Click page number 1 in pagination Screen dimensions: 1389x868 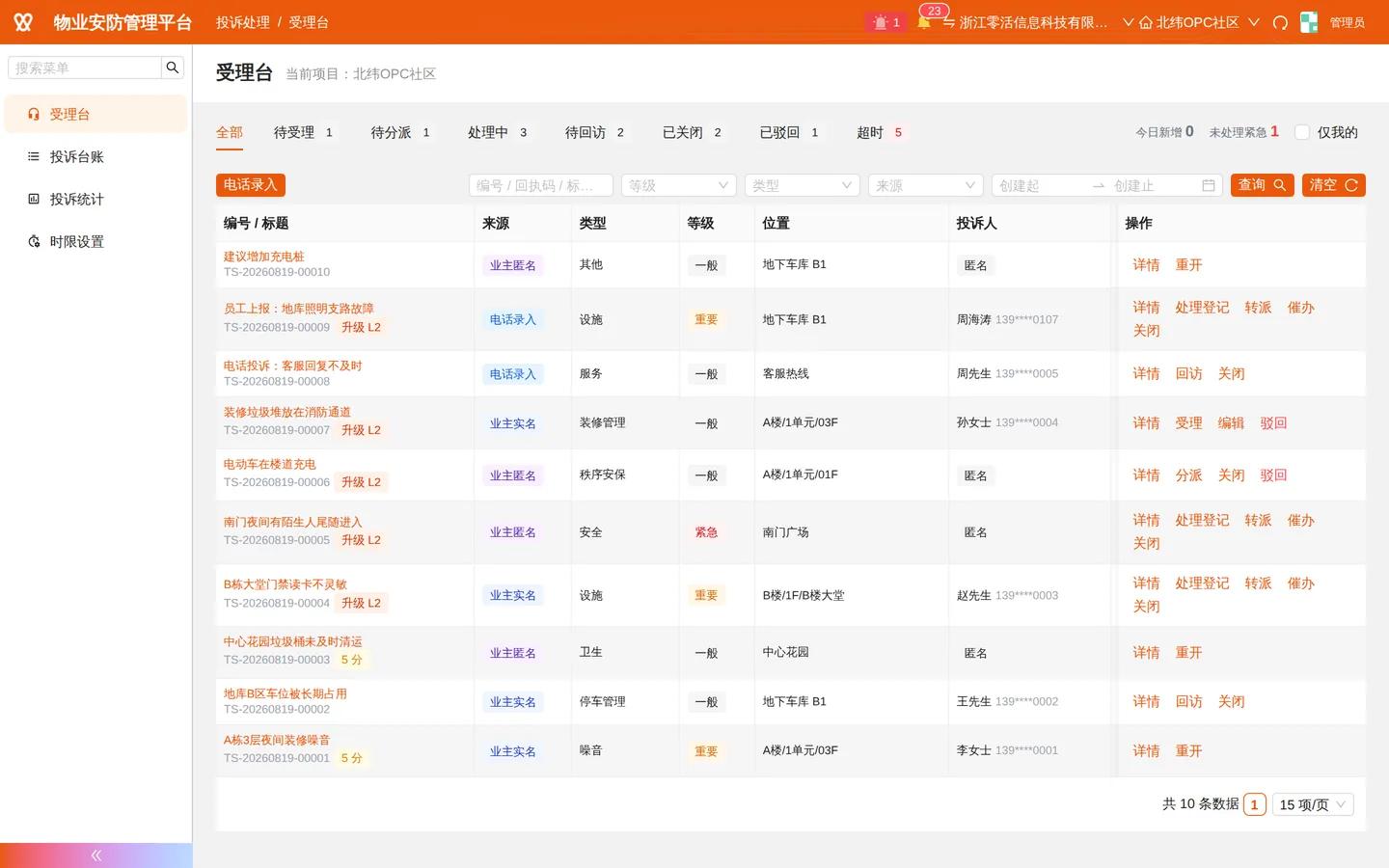coord(1255,804)
